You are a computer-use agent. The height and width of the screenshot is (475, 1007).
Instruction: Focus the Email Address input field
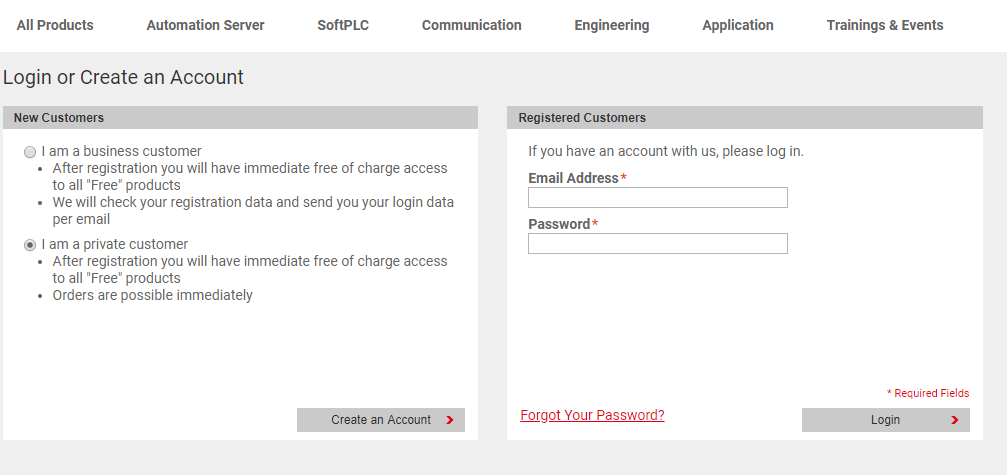coord(658,198)
